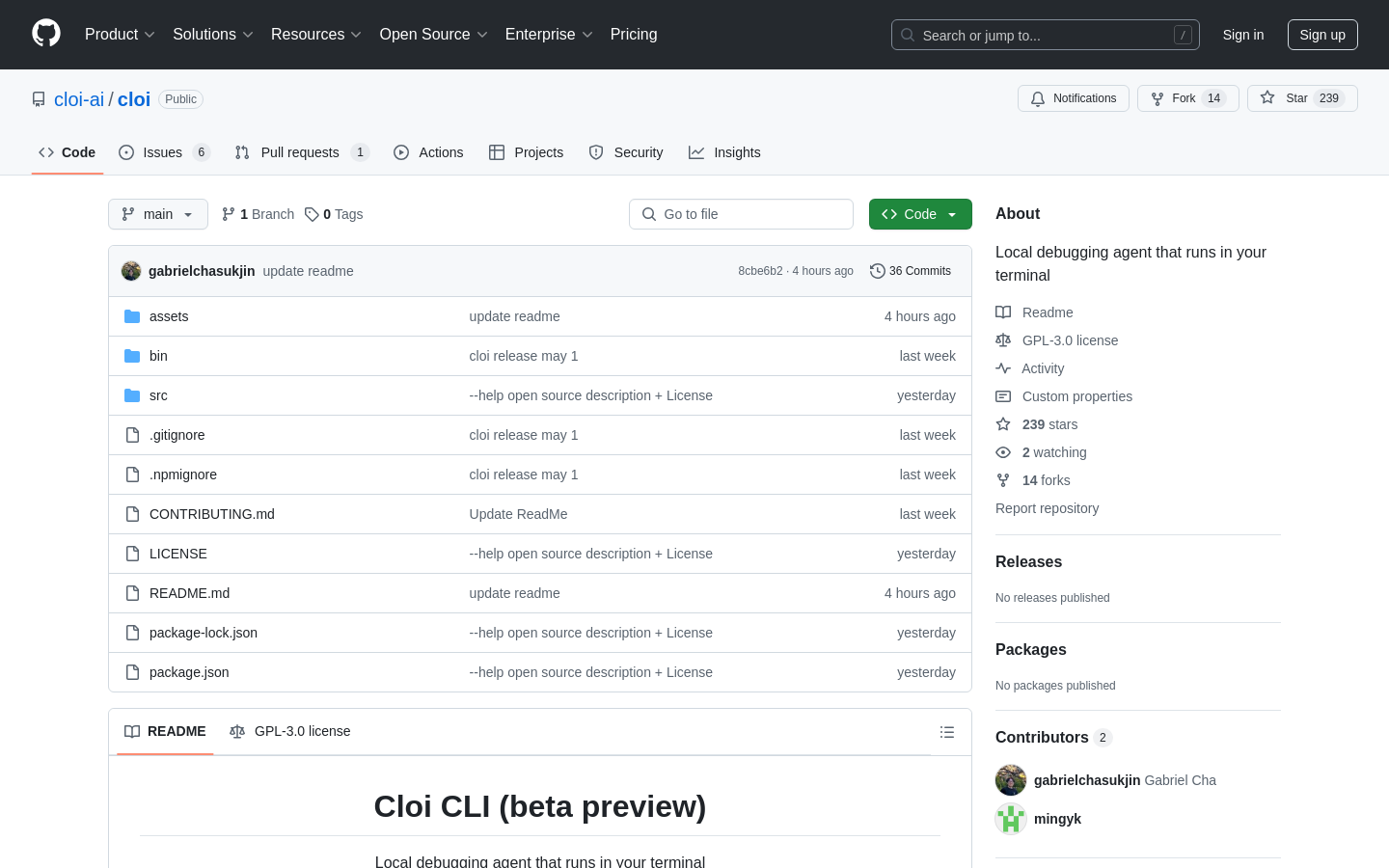Select the GPL-3.0 license tab
Image resolution: width=1389 pixels, height=868 pixels.
[290, 731]
